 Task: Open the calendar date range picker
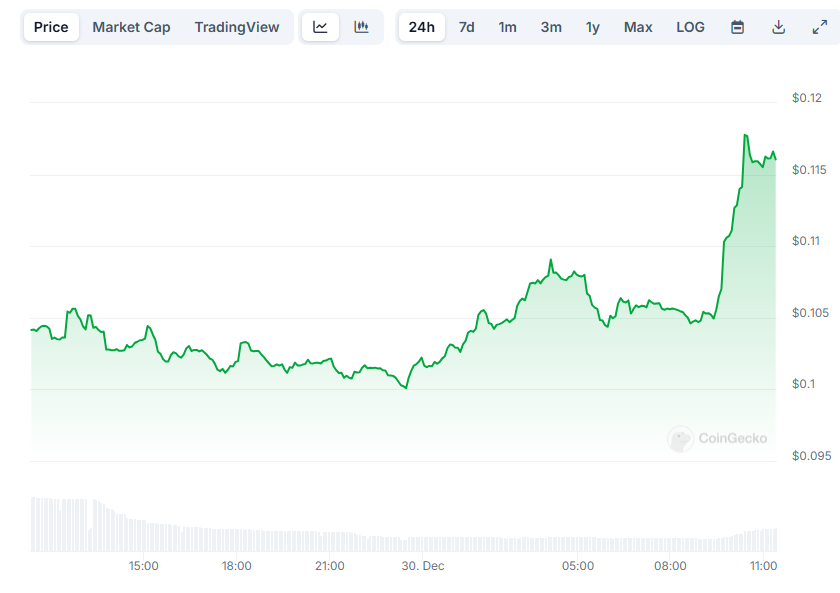pyautogui.click(x=737, y=27)
